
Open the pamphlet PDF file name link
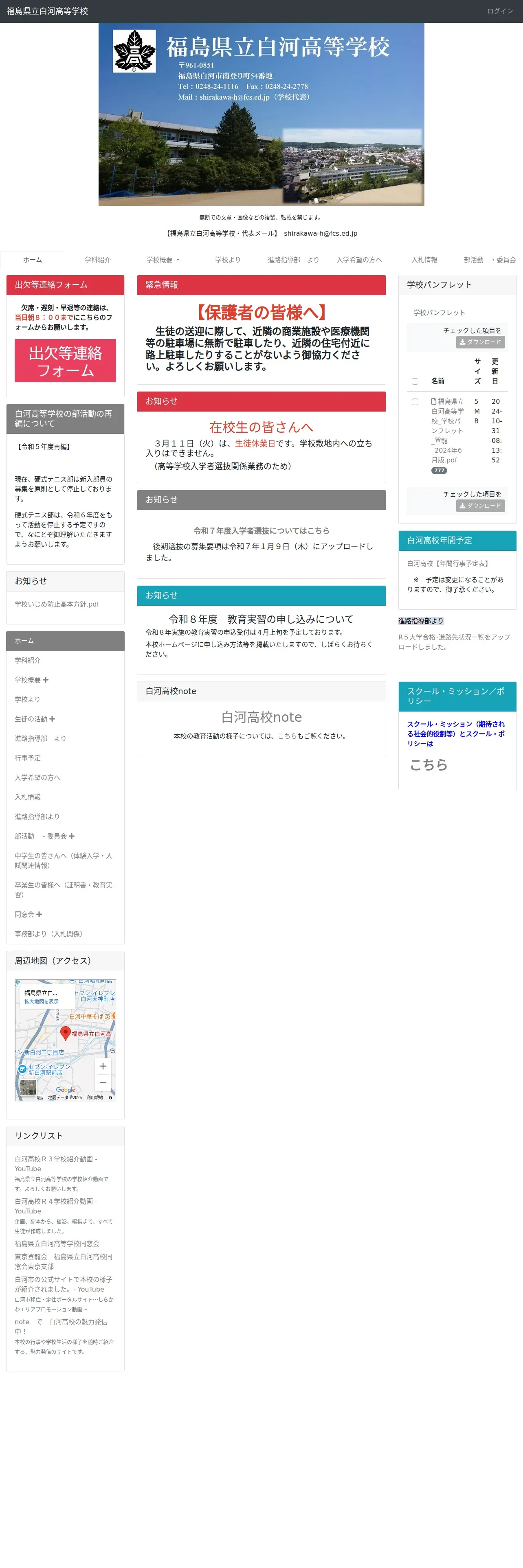click(448, 431)
